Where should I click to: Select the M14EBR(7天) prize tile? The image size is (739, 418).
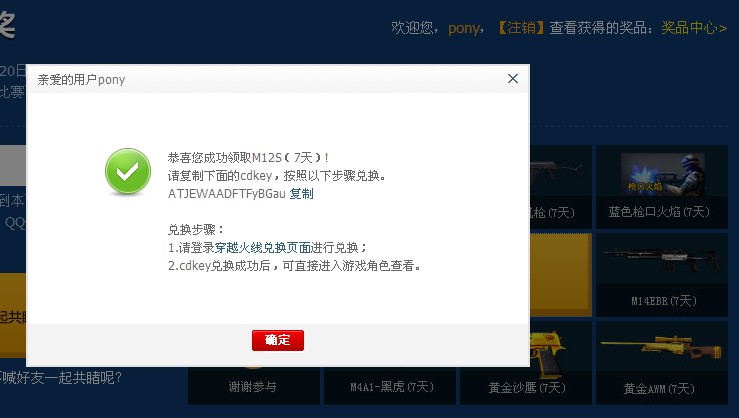tap(662, 275)
